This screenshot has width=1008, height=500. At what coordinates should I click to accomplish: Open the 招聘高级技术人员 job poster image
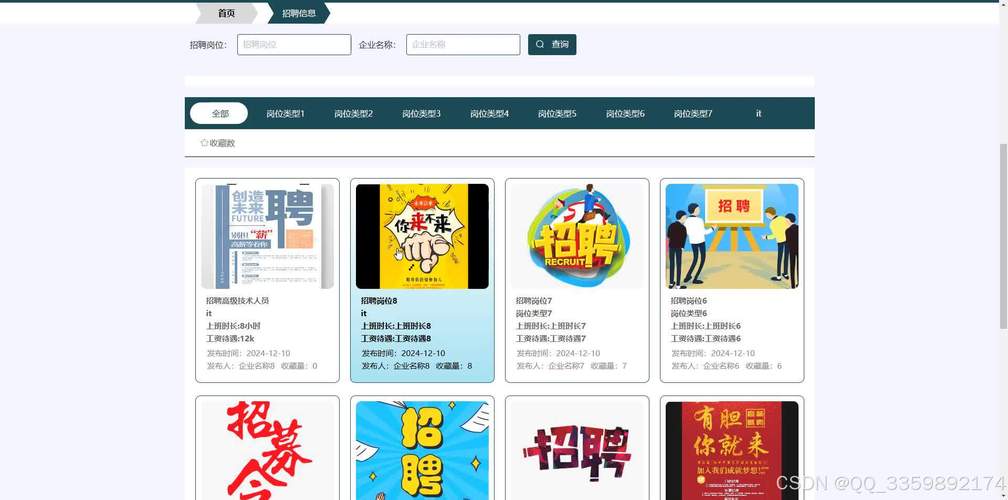(267, 236)
